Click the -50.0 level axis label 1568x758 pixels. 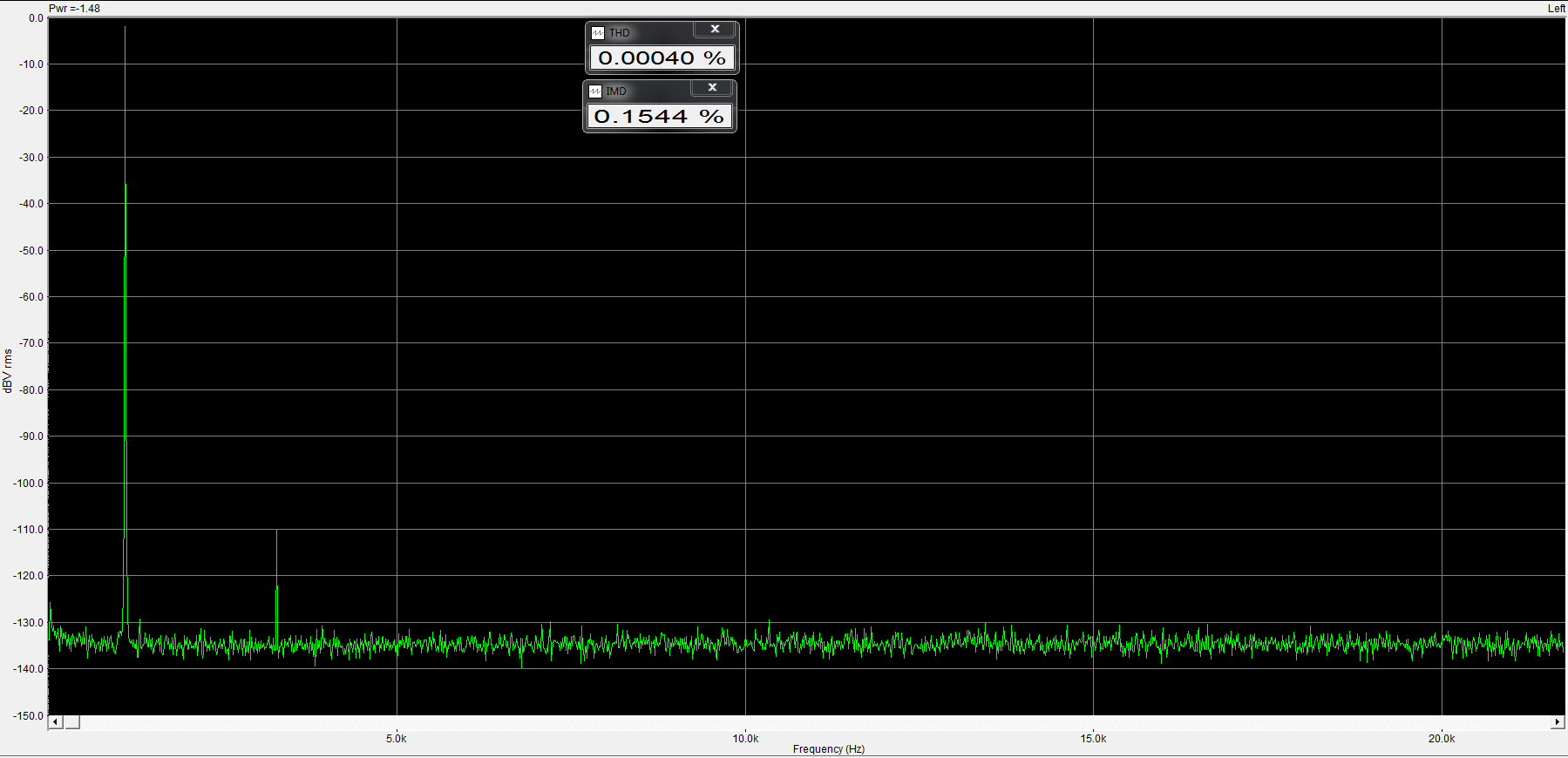[32, 251]
